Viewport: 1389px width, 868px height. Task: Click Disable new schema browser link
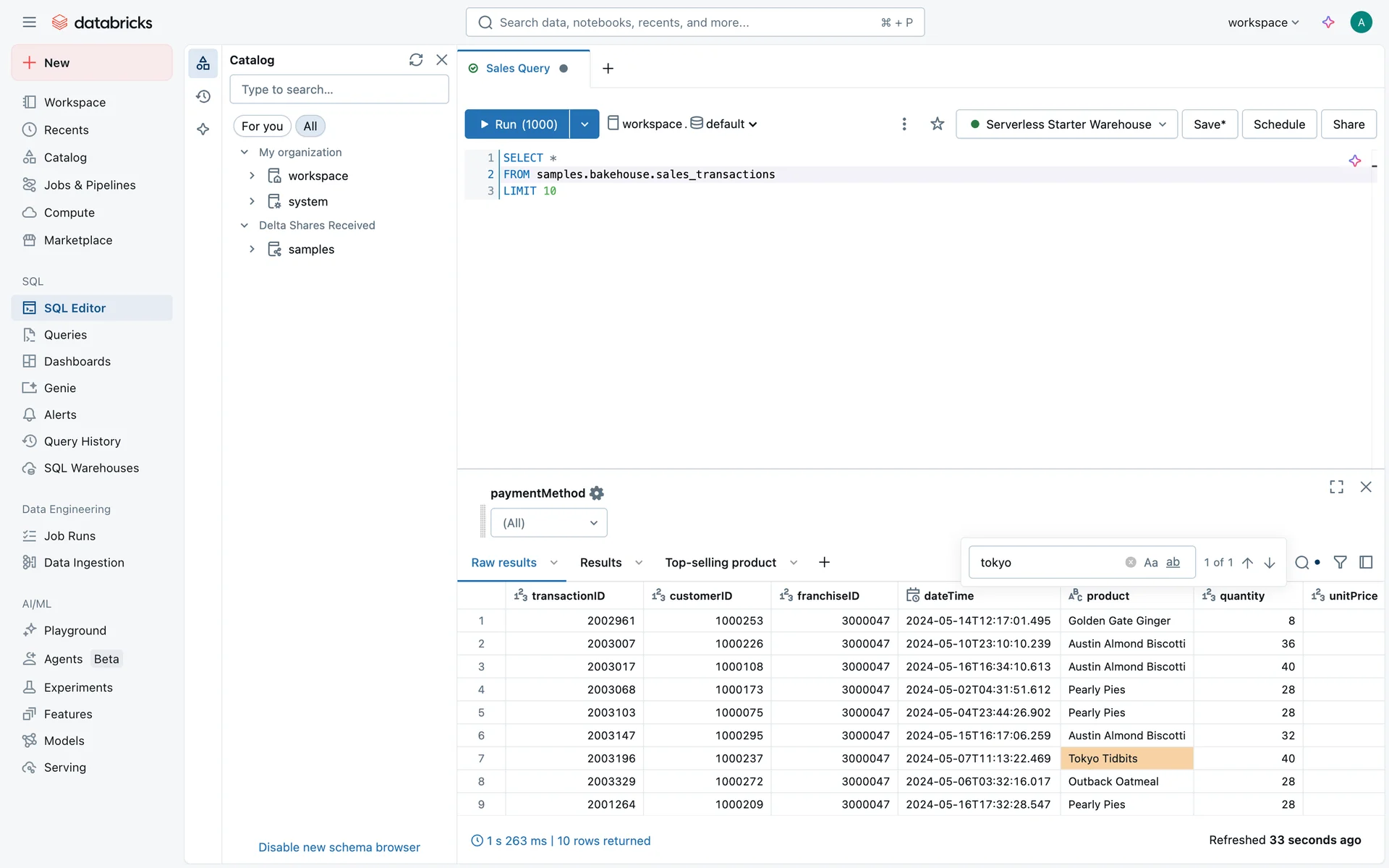tap(339, 847)
